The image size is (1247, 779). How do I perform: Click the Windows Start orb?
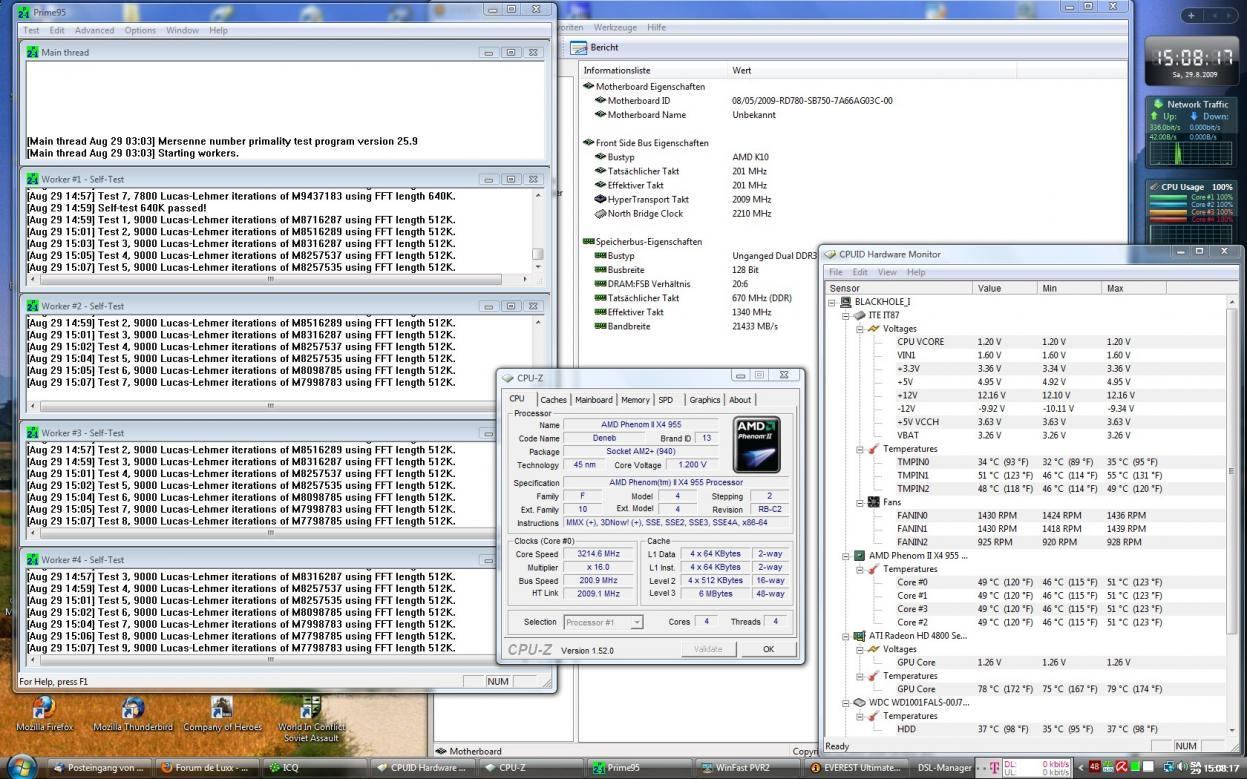coord(21,767)
